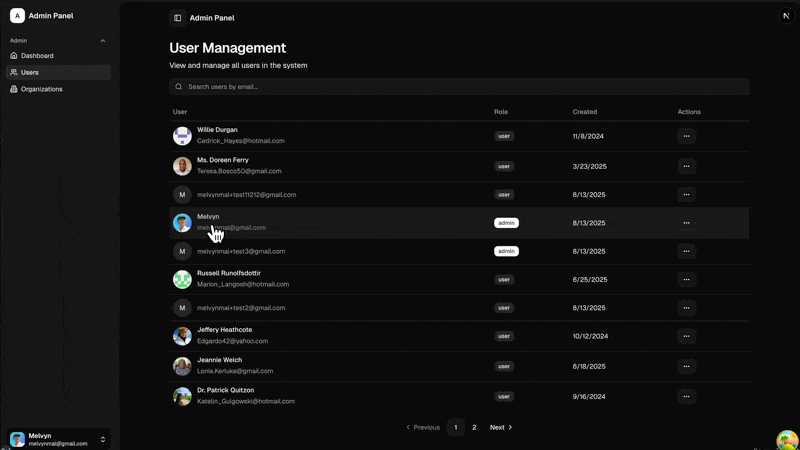The width and height of the screenshot is (800, 450).
Task: Toggle the sidebar panel icon
Action: click(178, 18)
